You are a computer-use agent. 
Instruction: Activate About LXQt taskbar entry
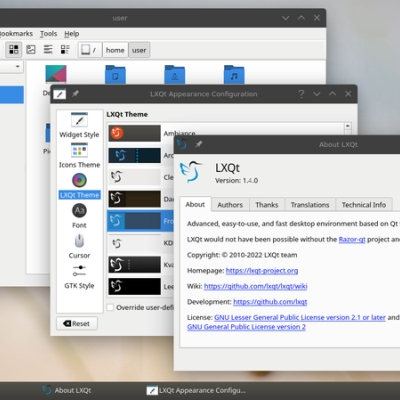[x=67, y=390]
